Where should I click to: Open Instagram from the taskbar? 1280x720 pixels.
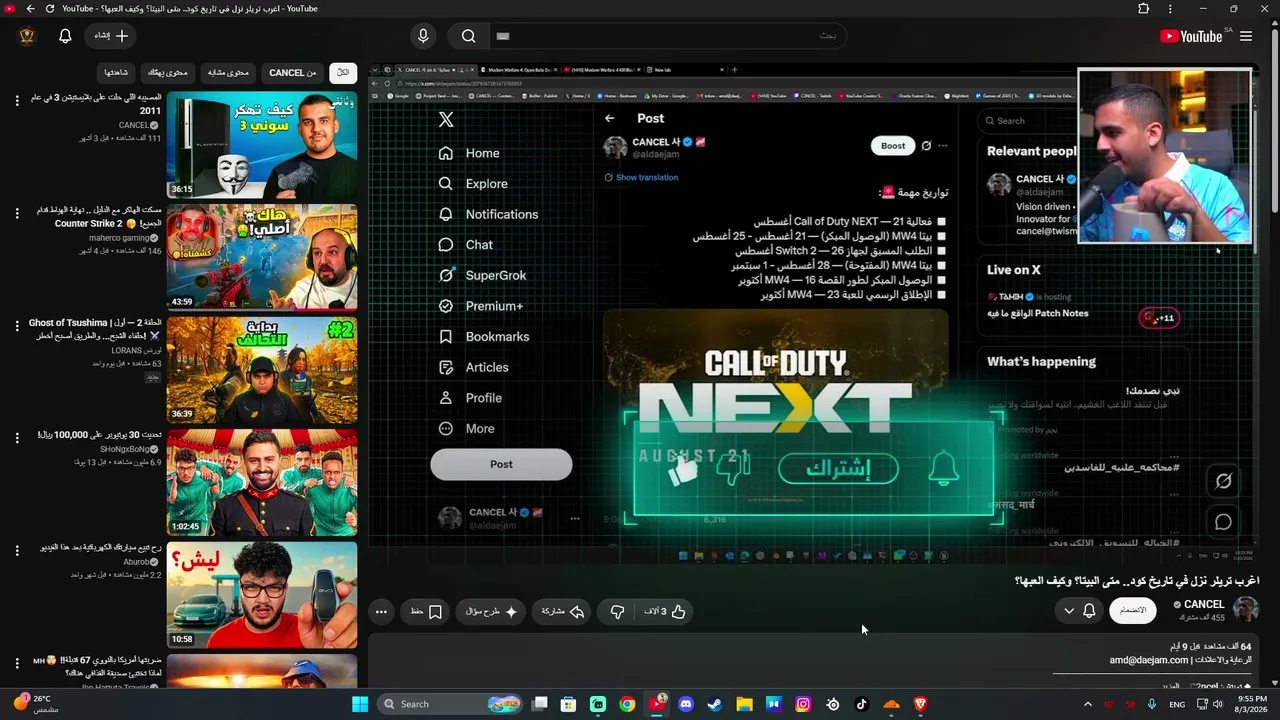pos(803,704)
